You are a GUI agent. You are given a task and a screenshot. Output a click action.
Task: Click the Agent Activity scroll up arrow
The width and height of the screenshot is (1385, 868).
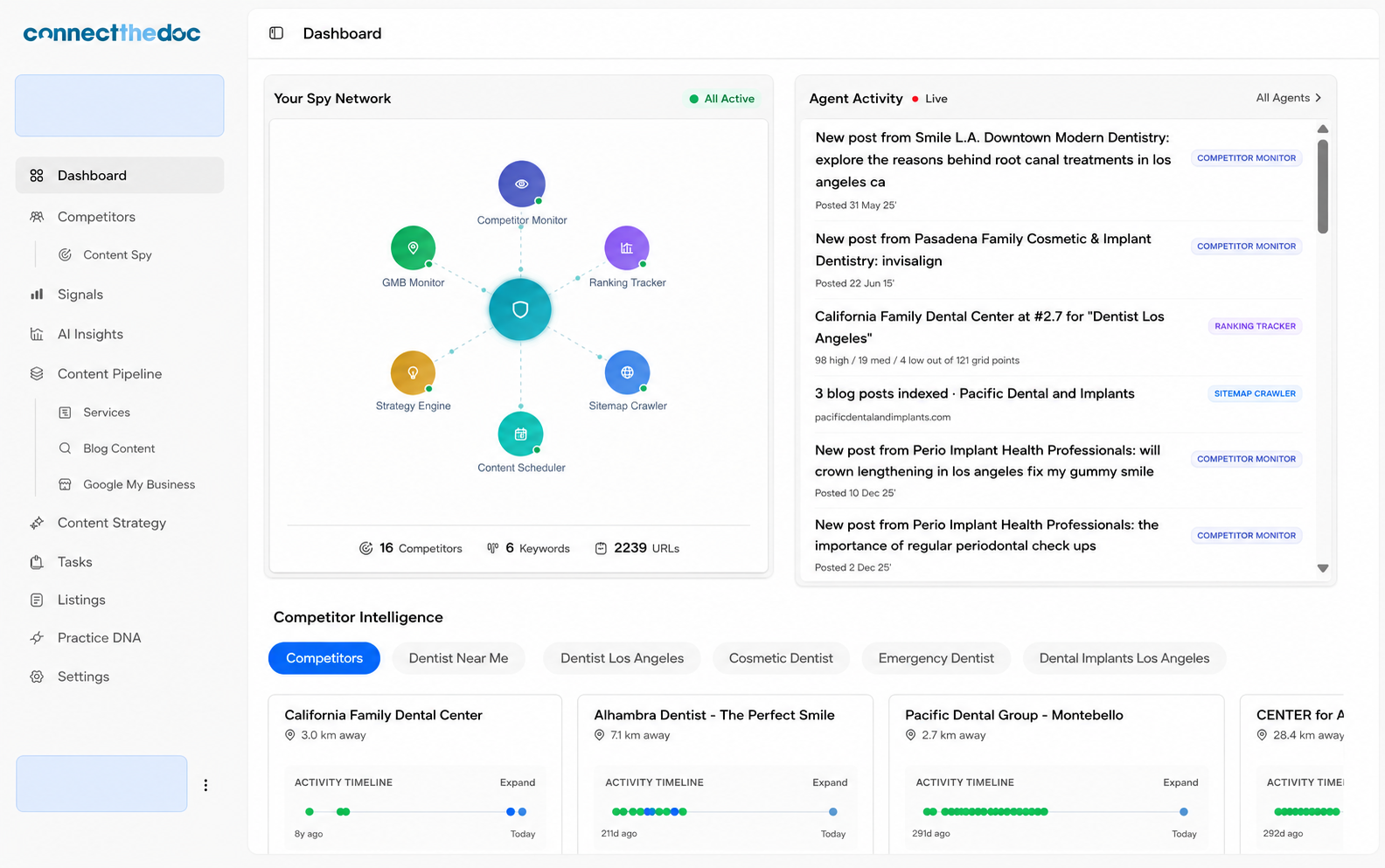tap(1323, 129)
